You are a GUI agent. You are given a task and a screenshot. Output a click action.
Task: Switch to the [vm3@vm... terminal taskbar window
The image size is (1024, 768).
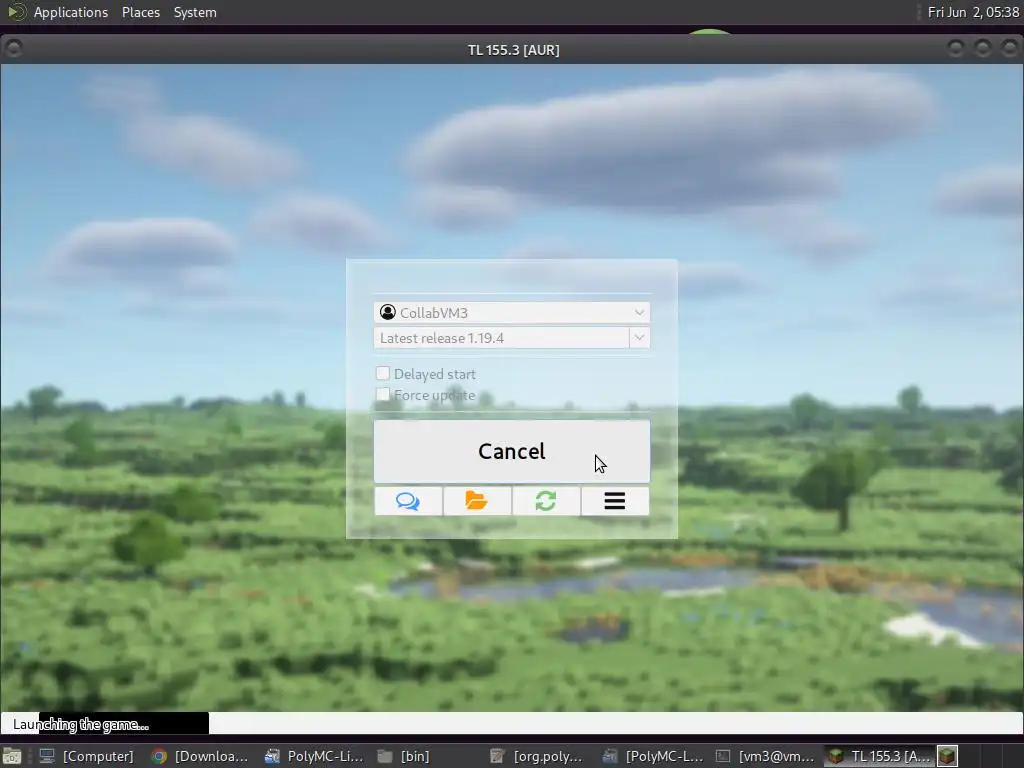[765, 756]
